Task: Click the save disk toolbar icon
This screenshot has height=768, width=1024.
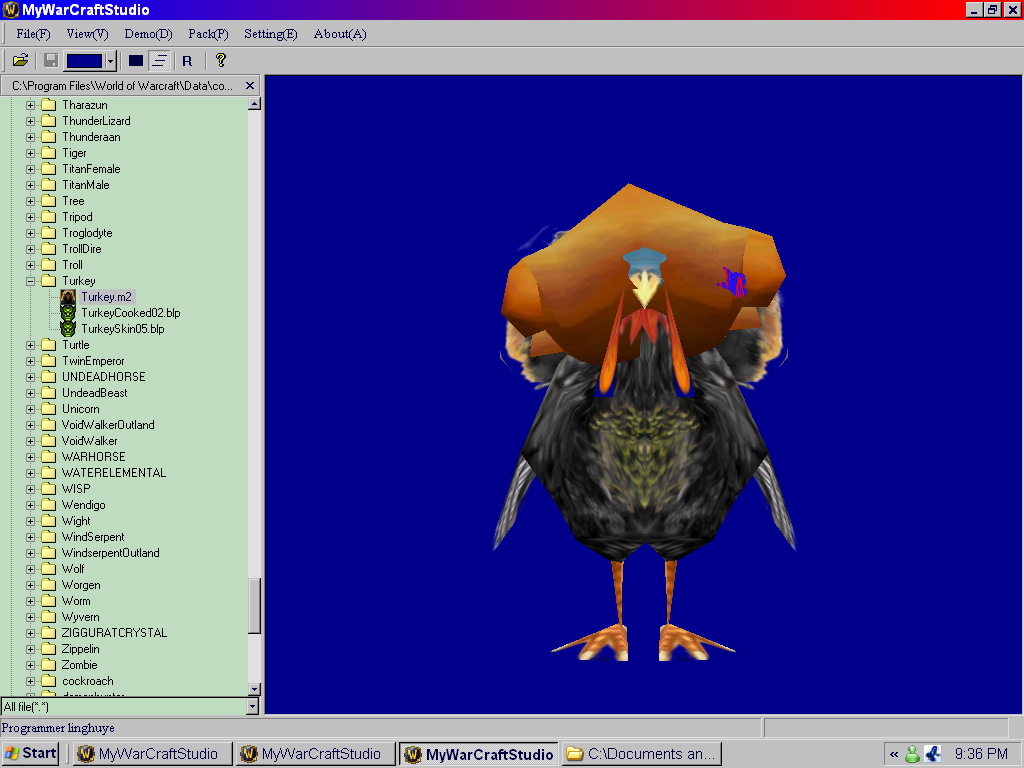Action: 50,61
